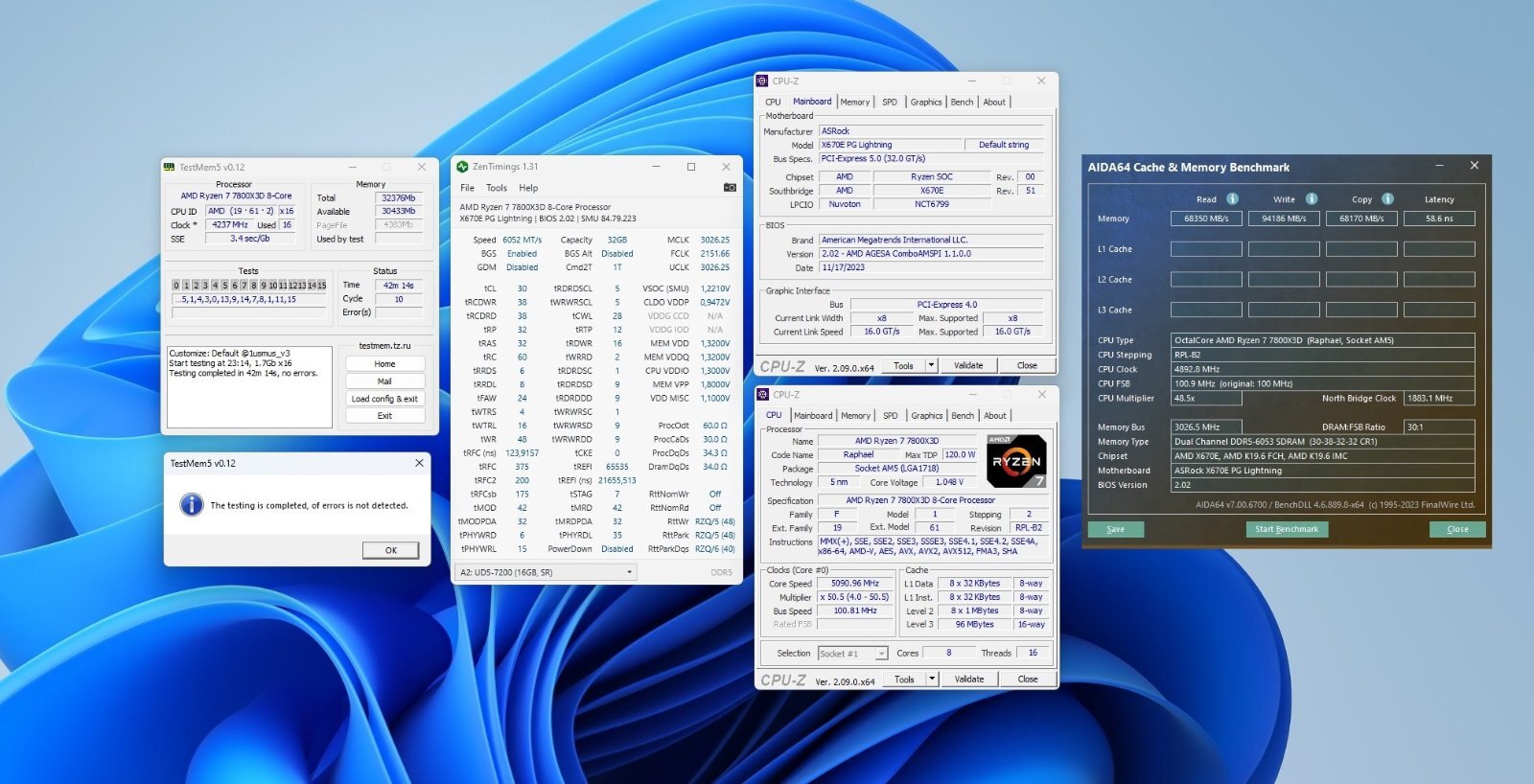The height and width of the screenshot is (784, 1534).
Task: Select SPD tab in lower CPU-Z window
Action: (891, 416)
